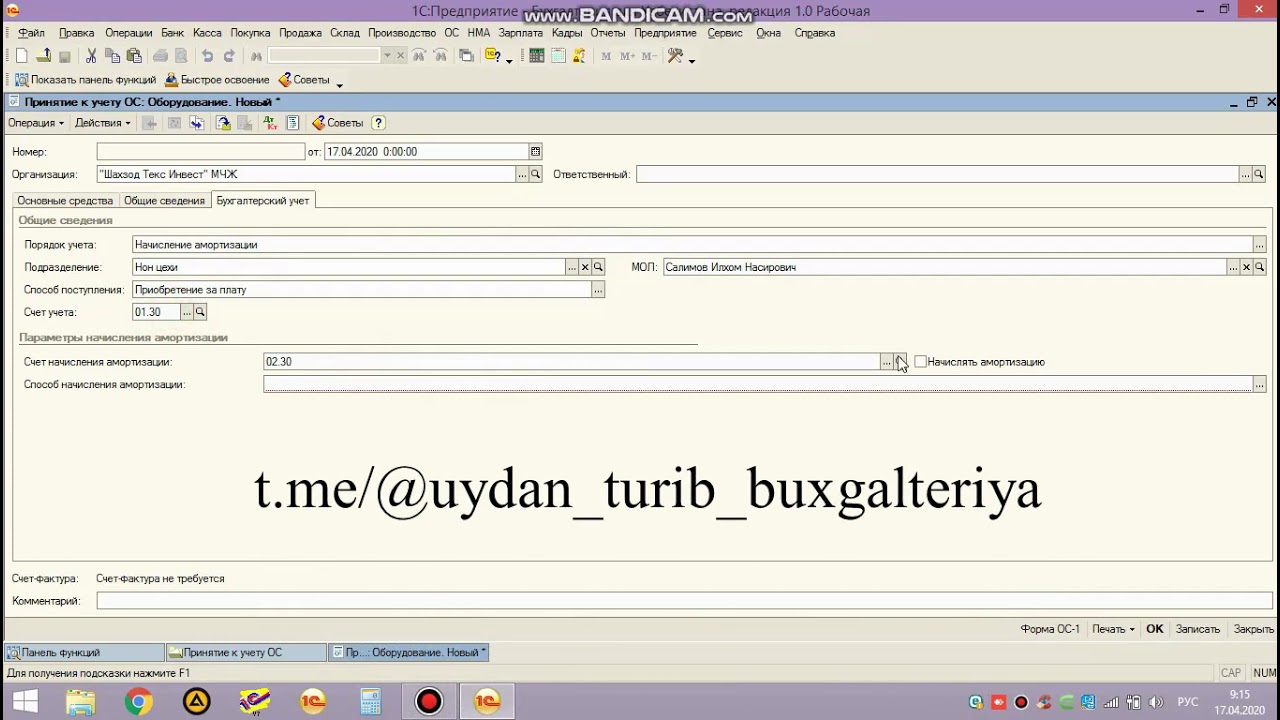The height and width of the screenshot is (720, 1280).
Task: Click the New document toolbar icon
Action: (x=22, y=56)
